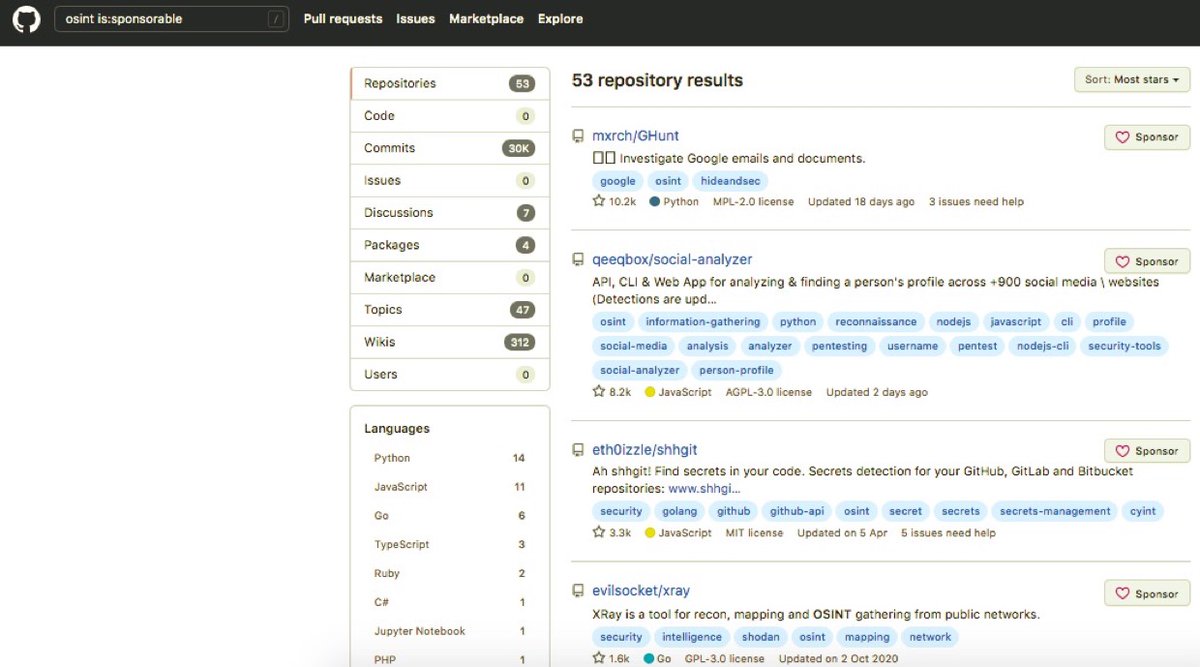Select the Users results filter
The height and width of the screenshot is (667, 1200).
pyautogui.click(x=450, y=375)
